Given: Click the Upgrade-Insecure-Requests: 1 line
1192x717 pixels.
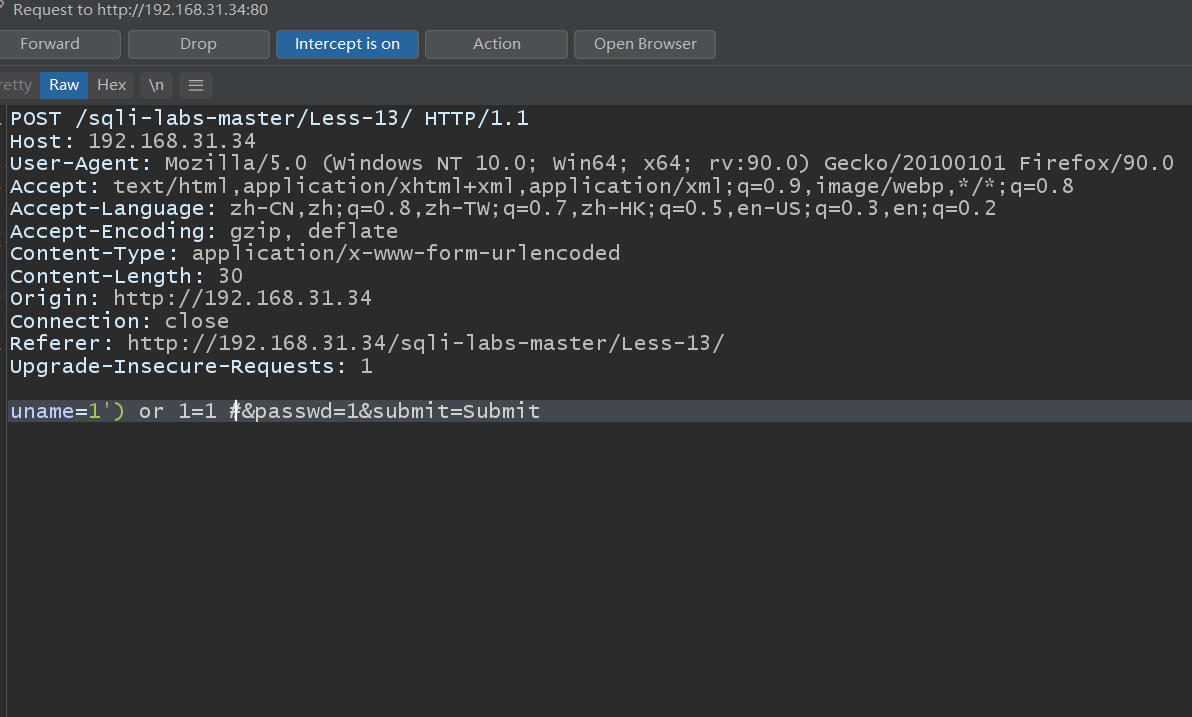Looking at the screenshot, I should point(191,366).
